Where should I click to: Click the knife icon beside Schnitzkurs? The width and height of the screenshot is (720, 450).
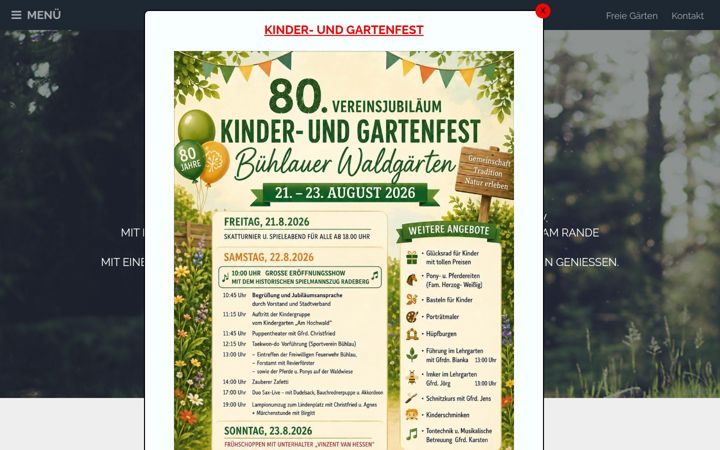[x=411, y=398]
